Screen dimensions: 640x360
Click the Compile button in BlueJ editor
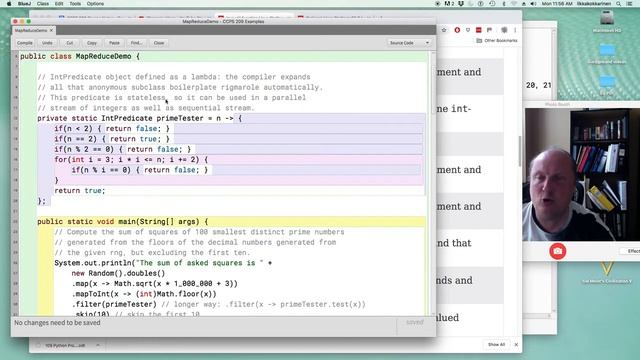(24, 43)
